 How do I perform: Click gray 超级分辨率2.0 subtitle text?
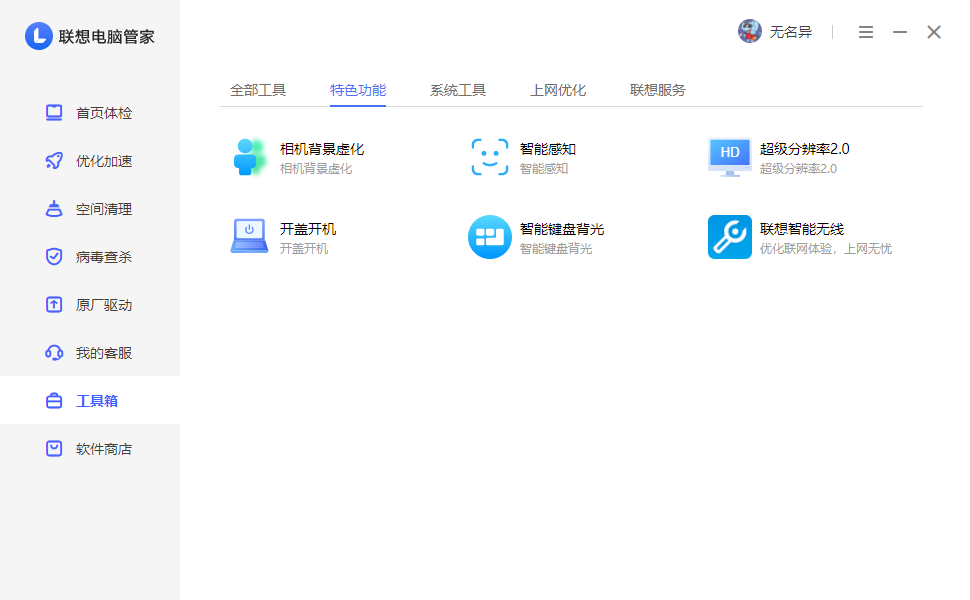(x=798, y=169)
